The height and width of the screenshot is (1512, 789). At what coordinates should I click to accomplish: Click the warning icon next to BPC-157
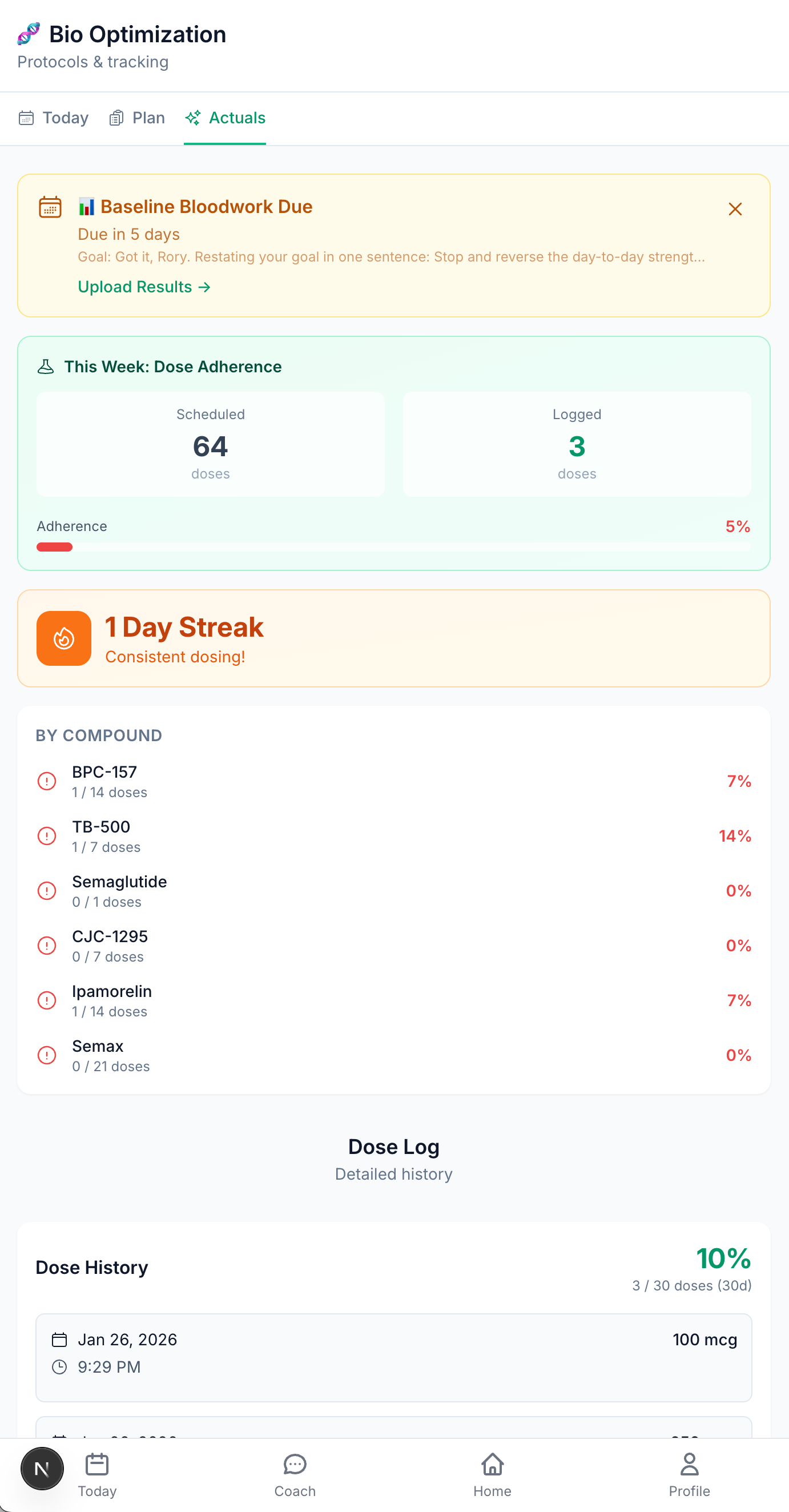coord(47,781)
